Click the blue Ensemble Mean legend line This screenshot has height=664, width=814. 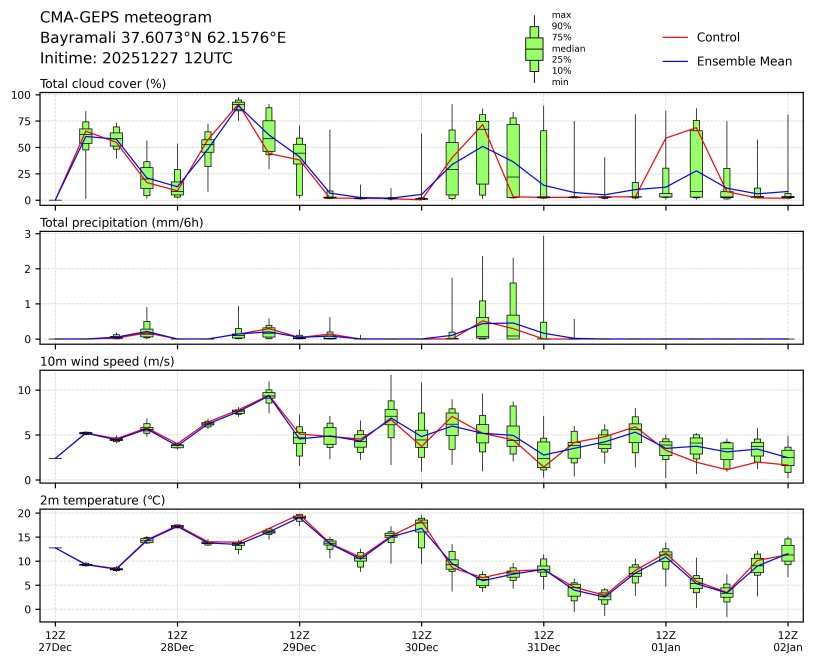675,61
